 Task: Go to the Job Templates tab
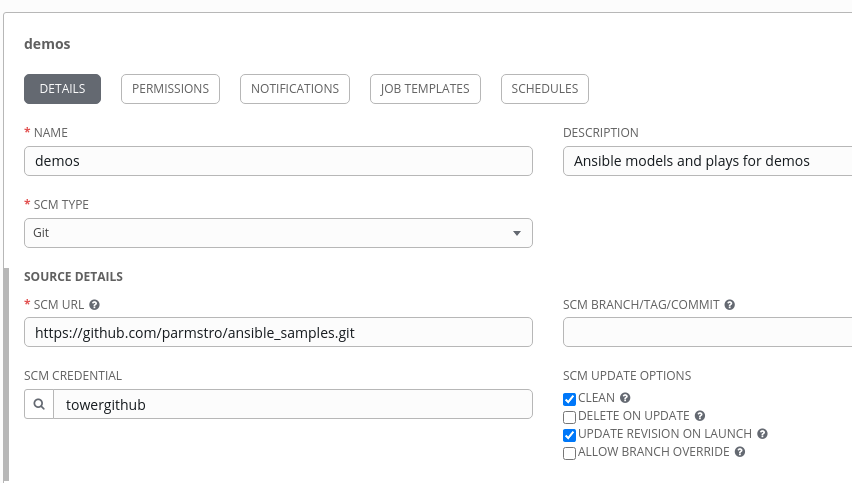(425, 89)
